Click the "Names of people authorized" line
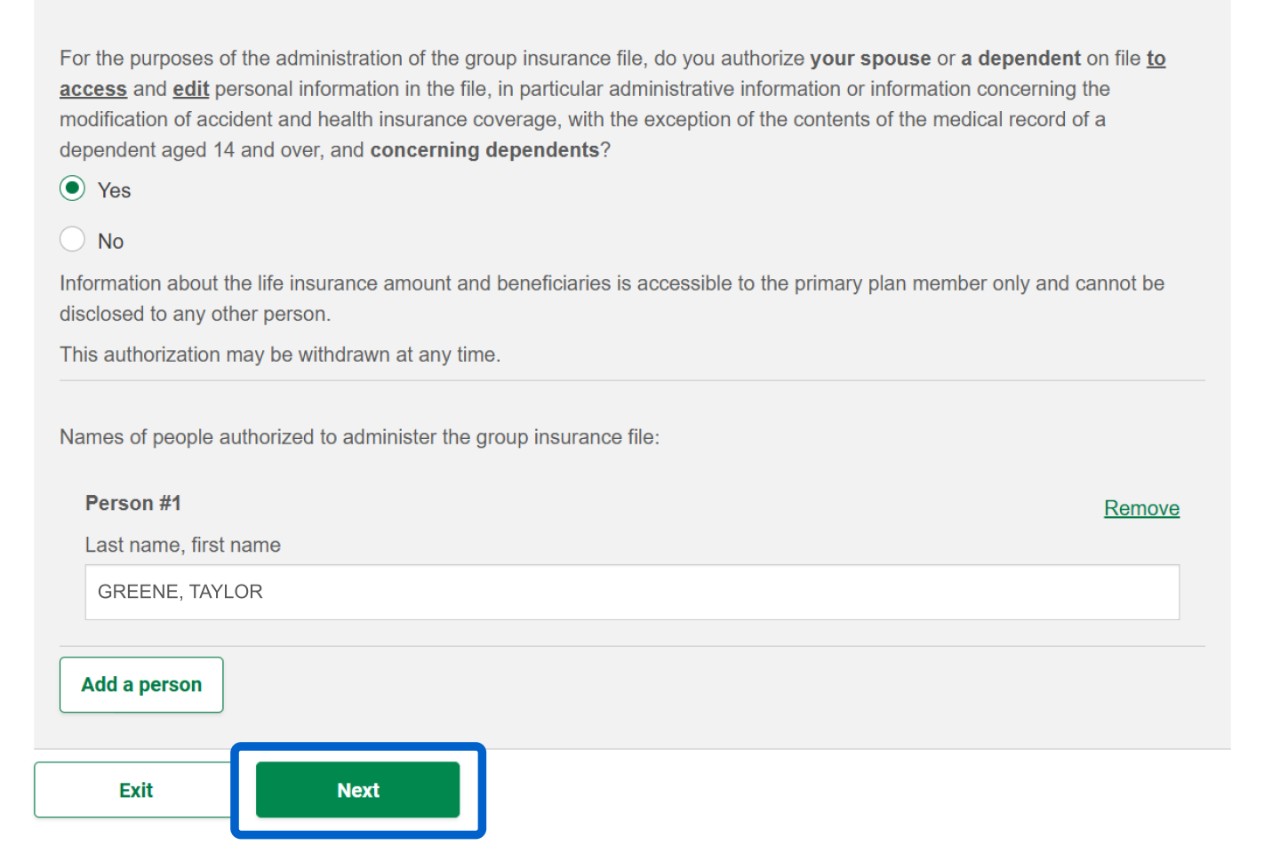The height and width of the screenshot is (853, 1280). point(359,437)
